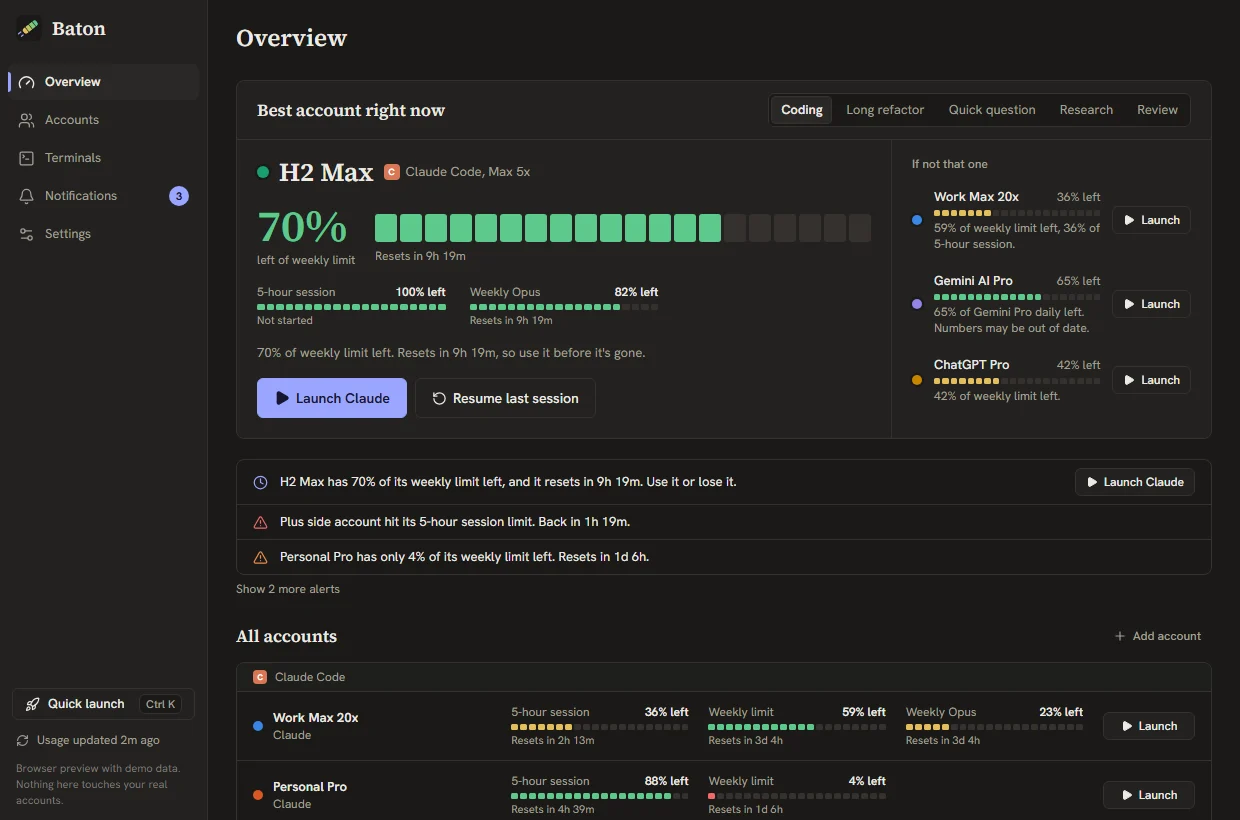The image size is (1240, 820).
Task: Click the H2 Max large weekly limit bar
Action: [x=623, y=228]
